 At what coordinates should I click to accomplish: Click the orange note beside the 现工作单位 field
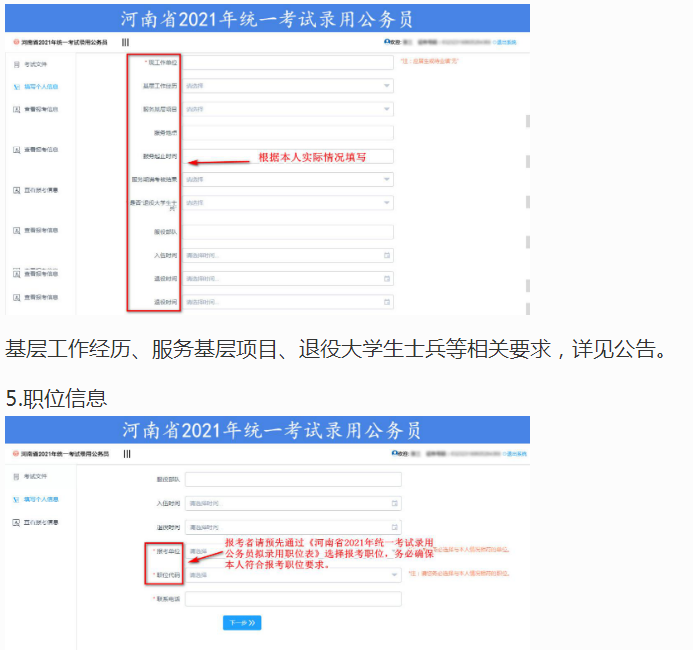coord(430,61)
